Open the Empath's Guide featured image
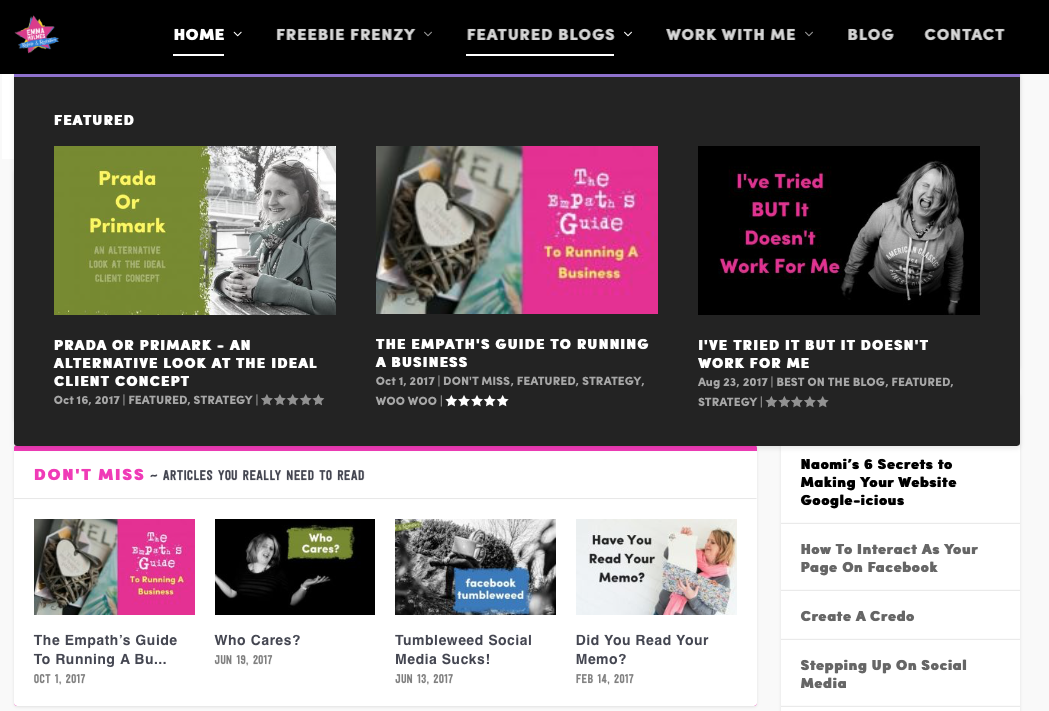 [516, 230]
